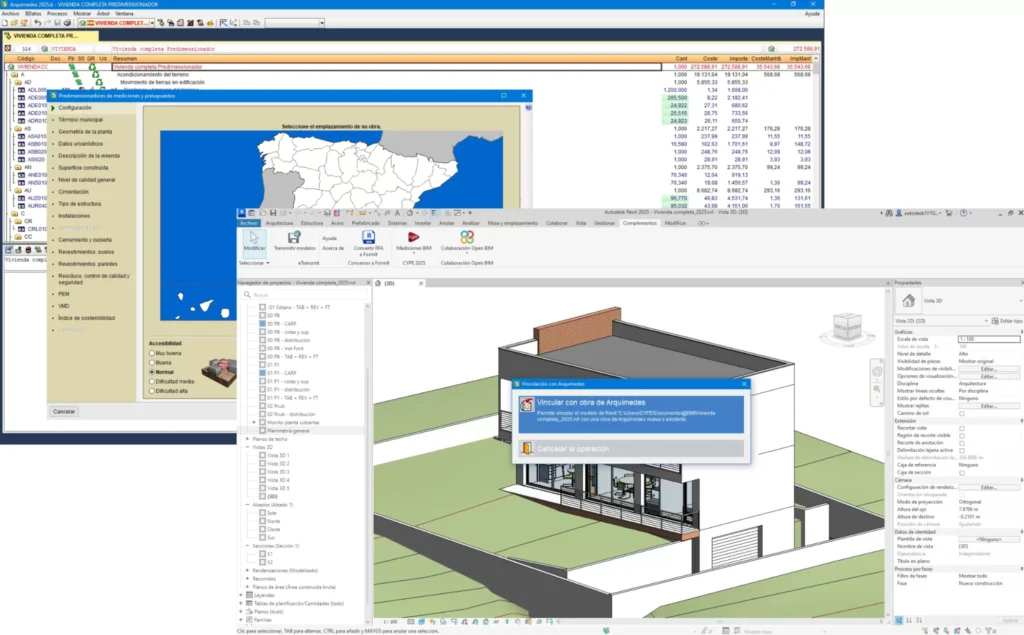Click the Cancelar button in Predimensionadores window
The height and width of the screenshot is (635, 1024).
(64, 412)
